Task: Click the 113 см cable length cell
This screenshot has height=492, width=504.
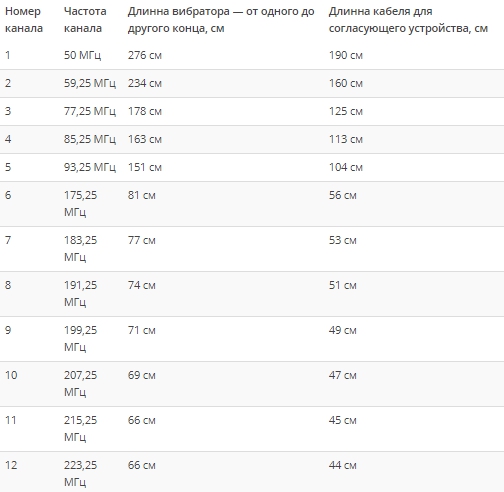Action: (x=346, y=139)
